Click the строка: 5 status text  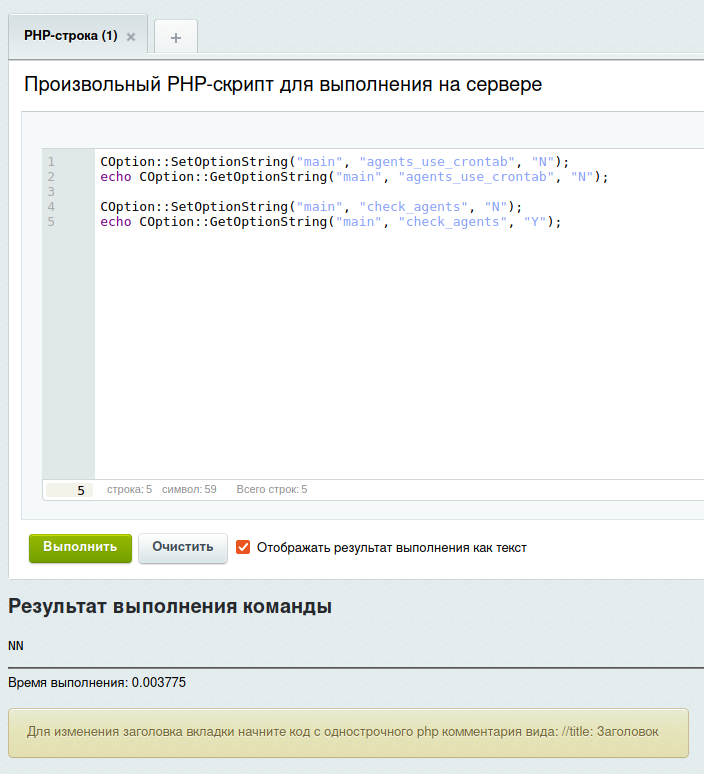coord(129,489)
